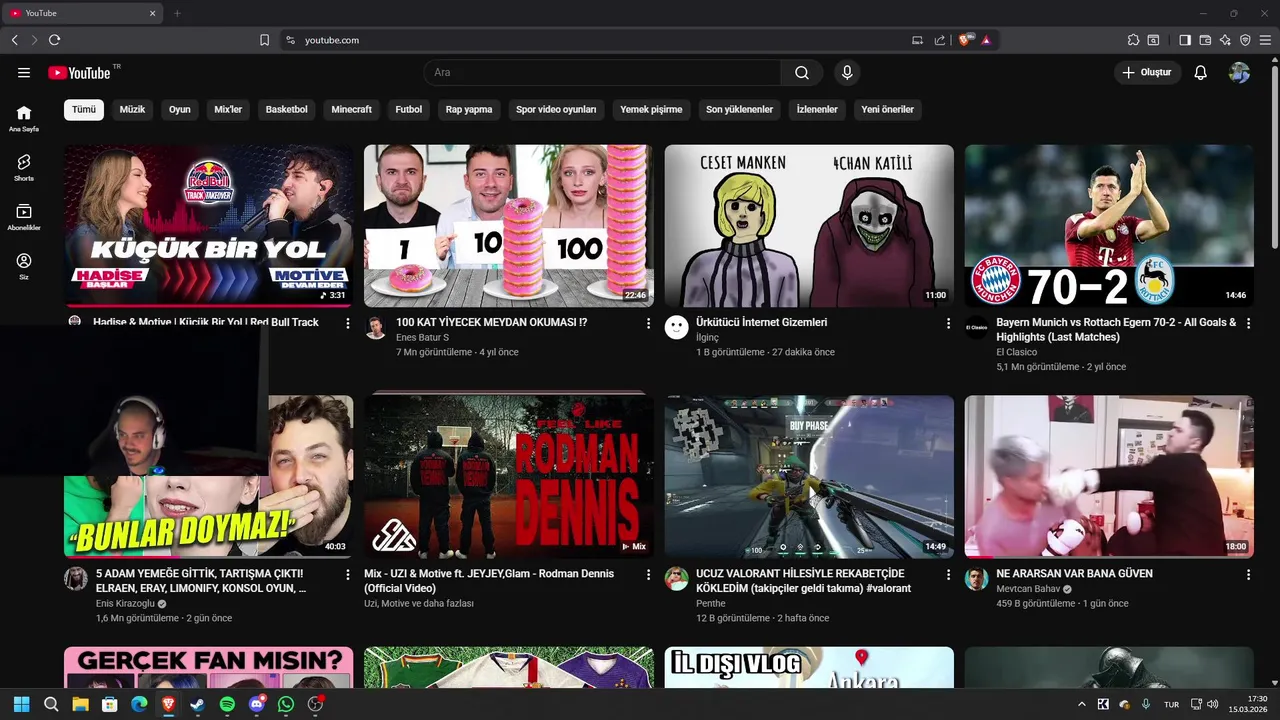Open browser extensions puzzle icon
Image resolution: width=1280 pixels, height=720 pixels.
click(1133, 40)
